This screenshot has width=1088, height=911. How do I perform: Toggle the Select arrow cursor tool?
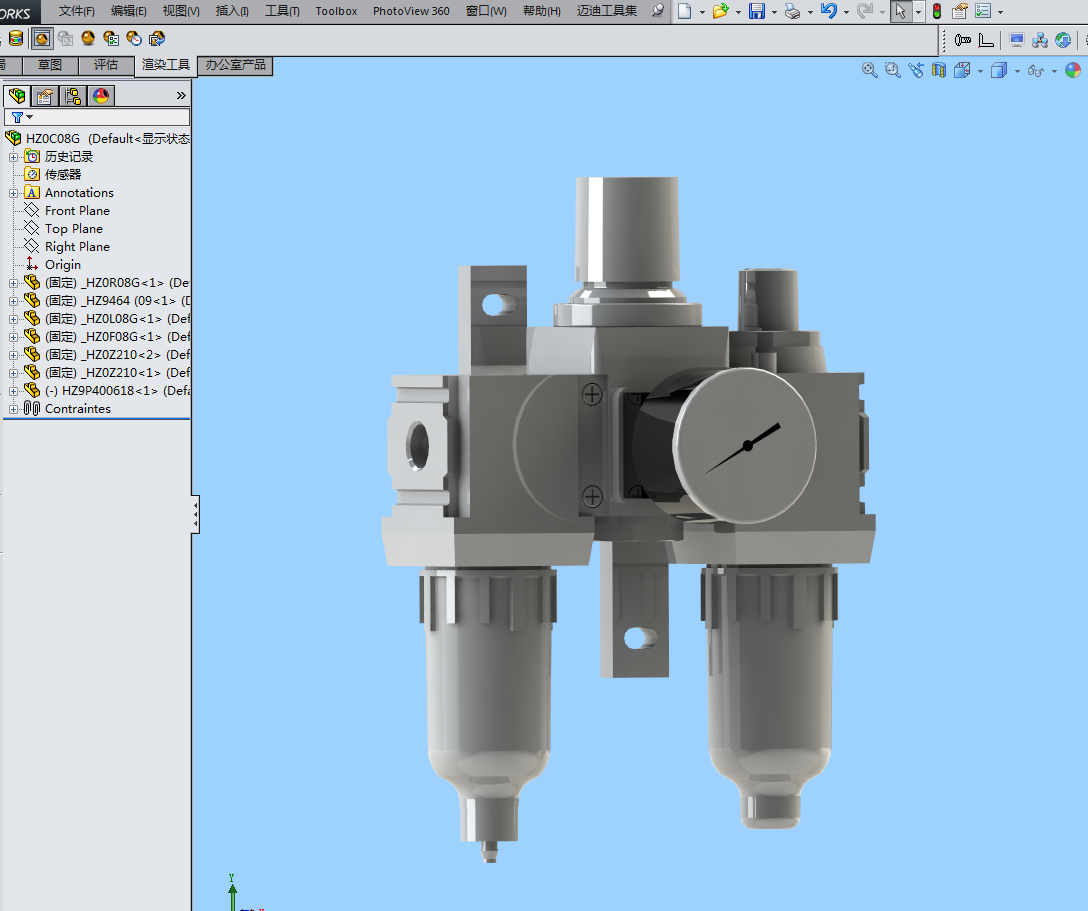(x=900, y=11)
